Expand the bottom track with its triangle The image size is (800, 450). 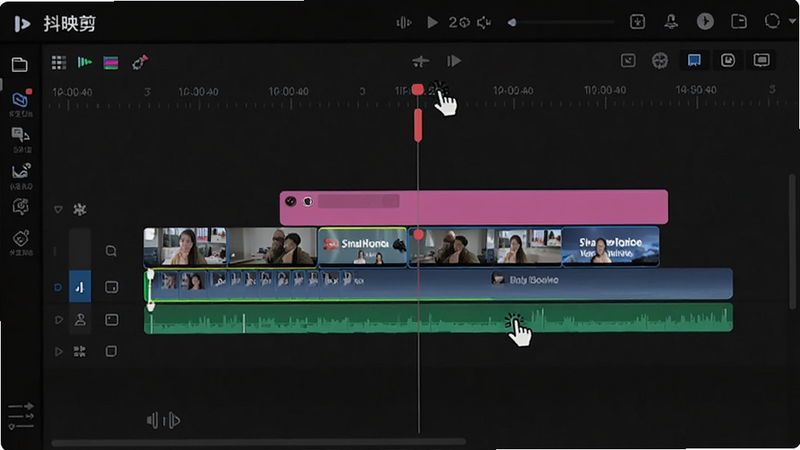59,352
